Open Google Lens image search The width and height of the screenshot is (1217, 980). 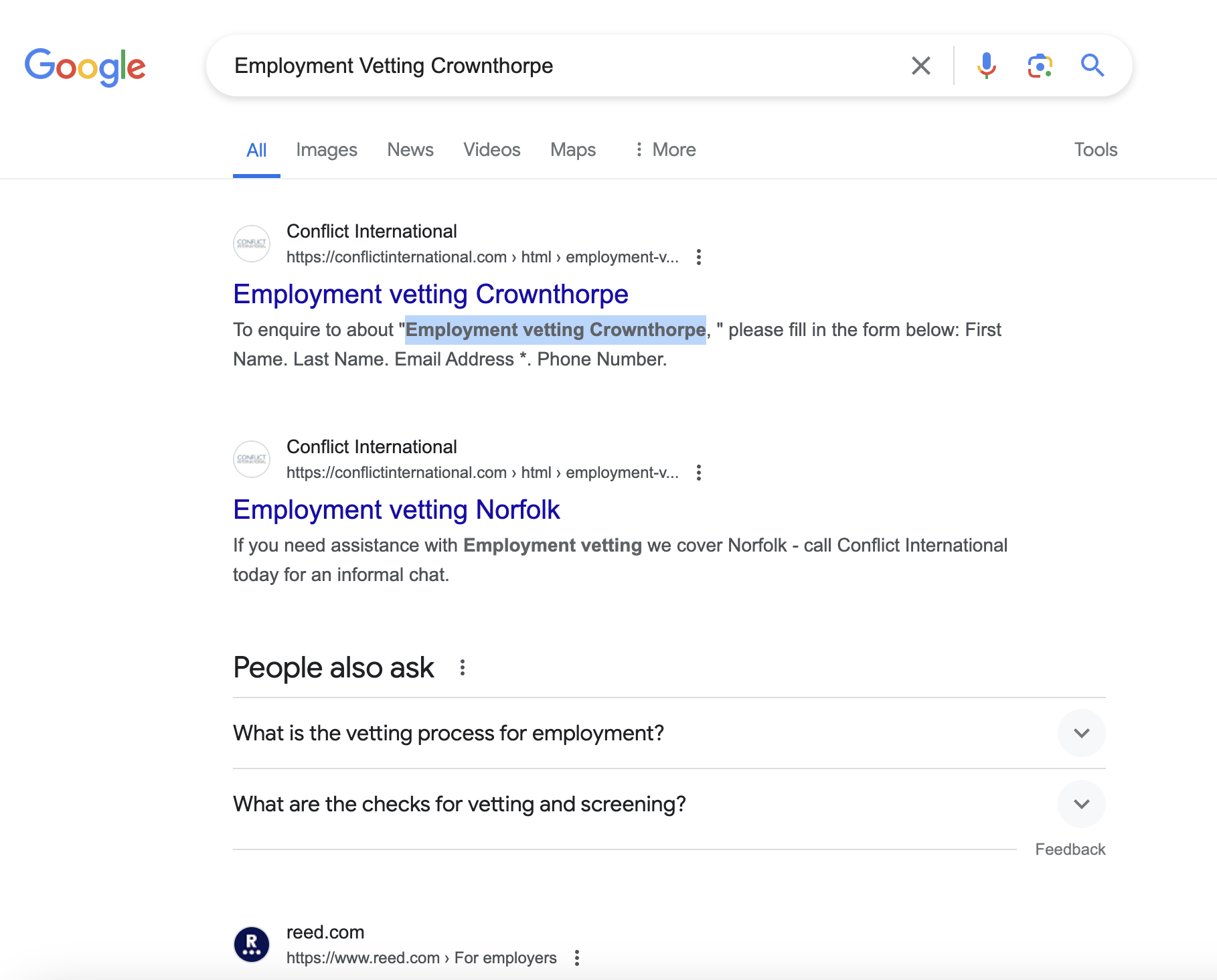[x=1040, y=66]
